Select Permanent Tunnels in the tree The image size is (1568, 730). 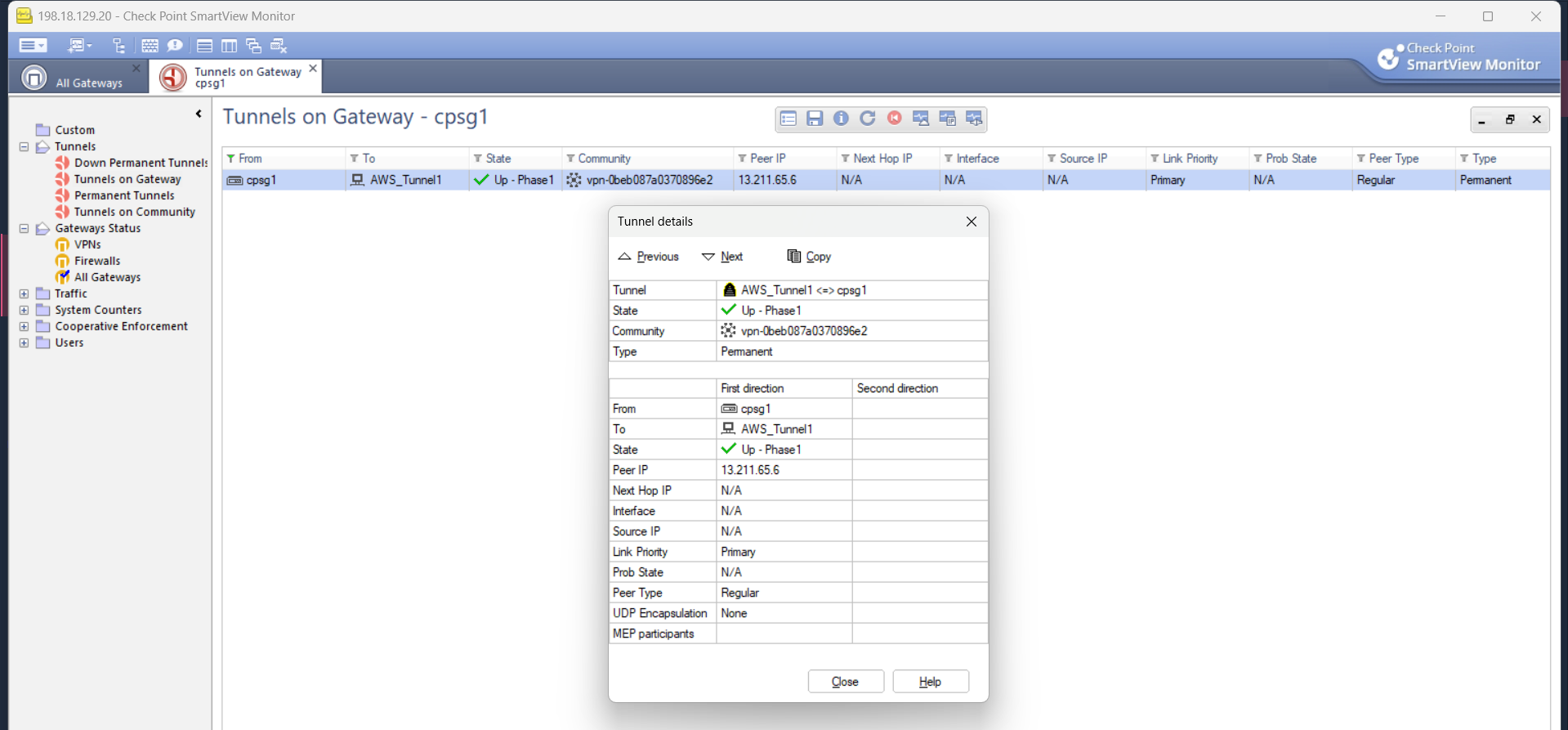point(124,195)
